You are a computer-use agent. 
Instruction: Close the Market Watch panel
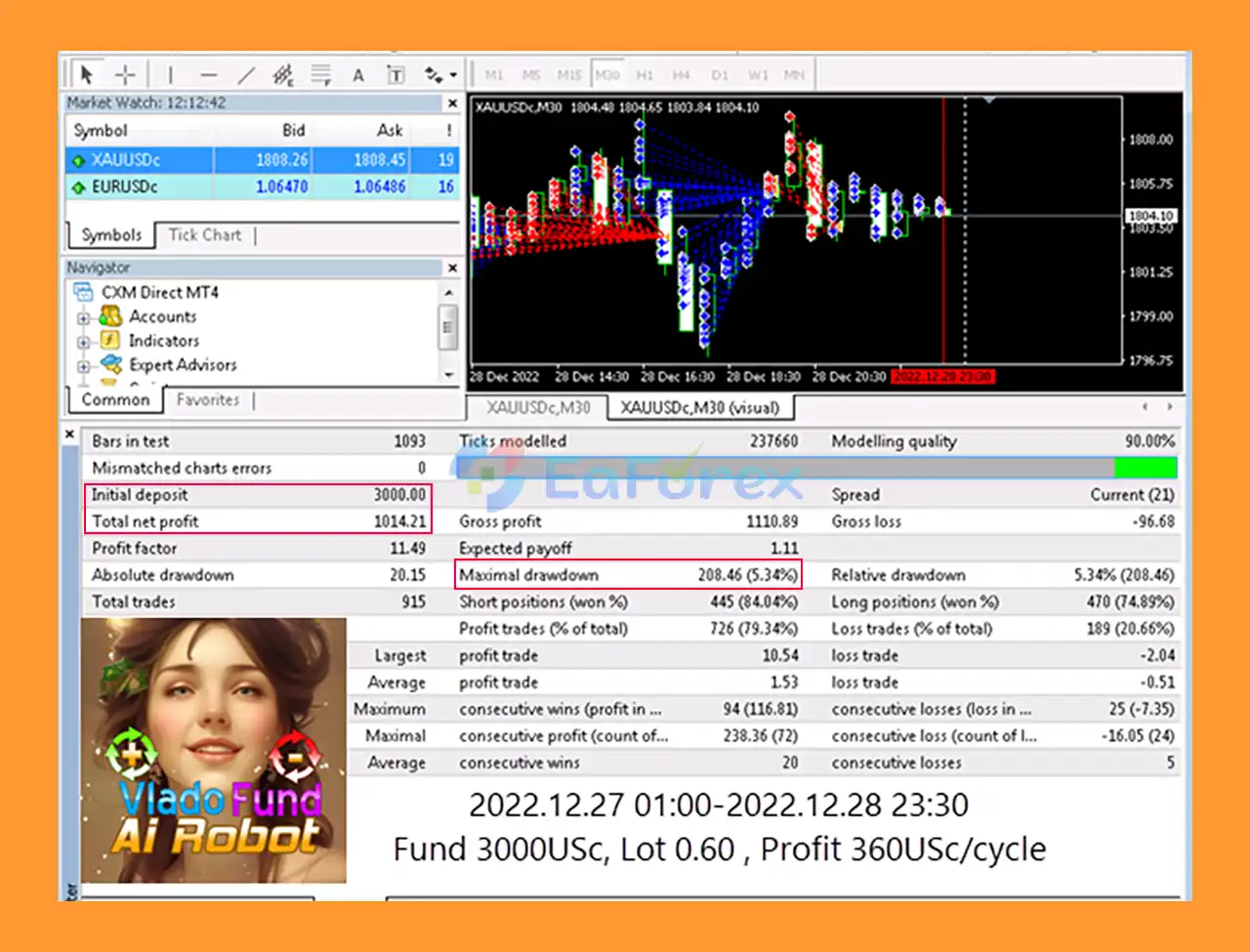click(452, 103)
